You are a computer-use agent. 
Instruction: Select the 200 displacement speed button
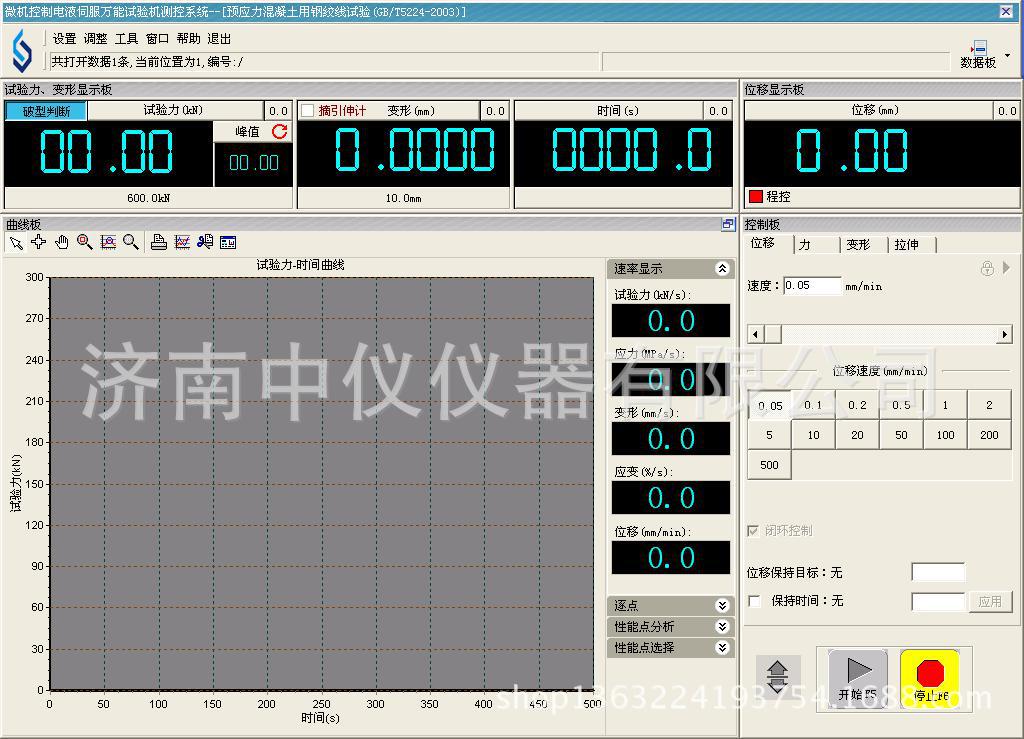point(989,435)
